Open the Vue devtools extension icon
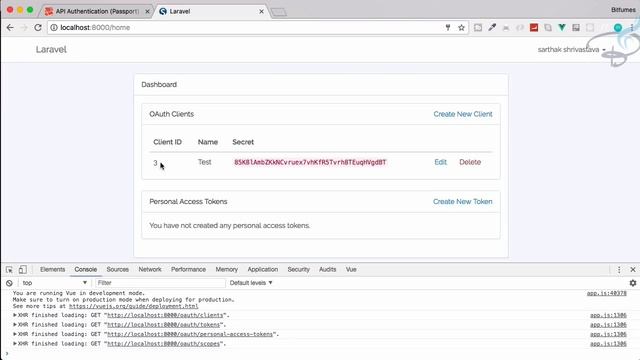 point(562,27)
